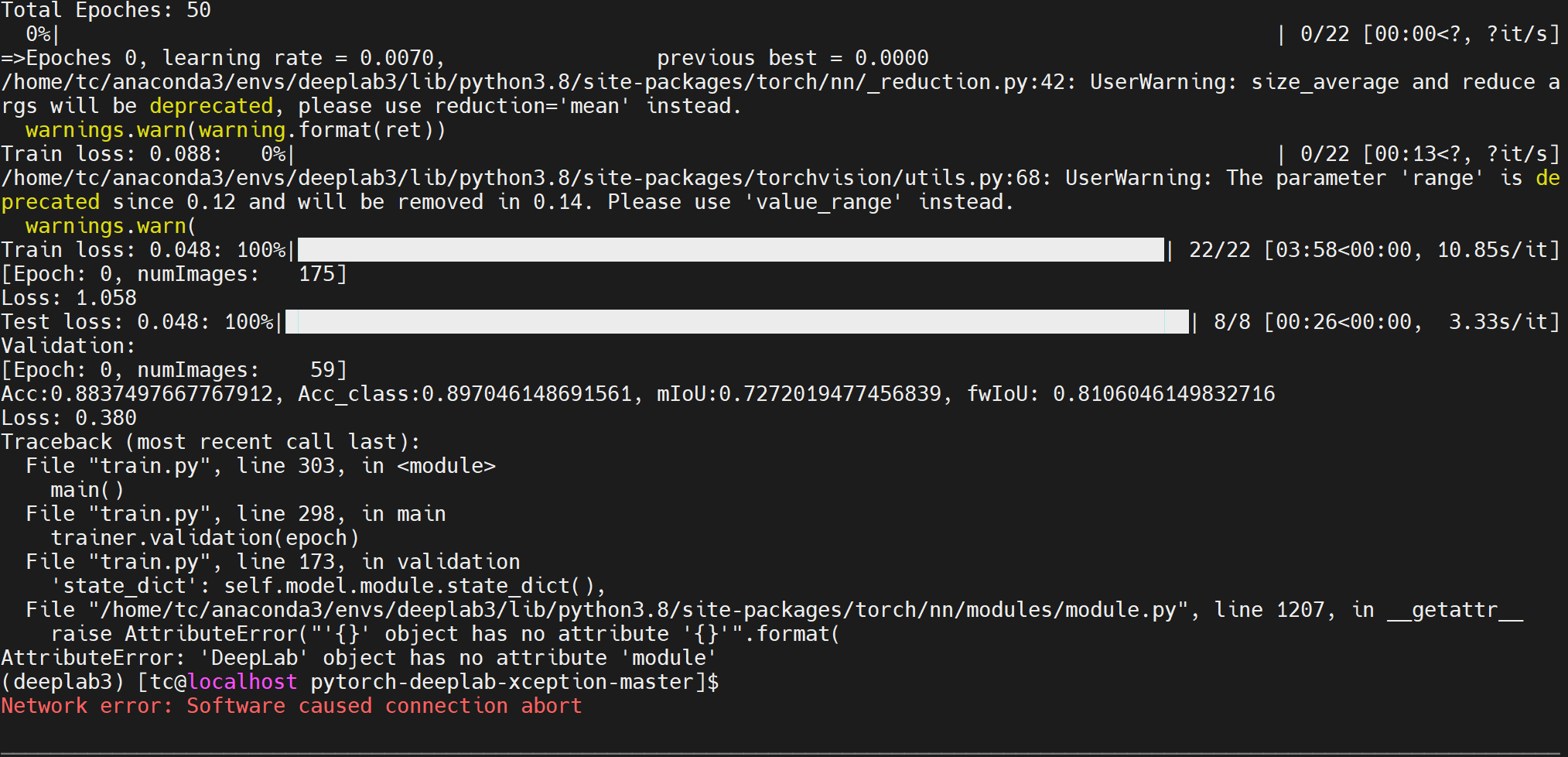
Task: Click the red Network error message
Action: click(x=292, y=706)
